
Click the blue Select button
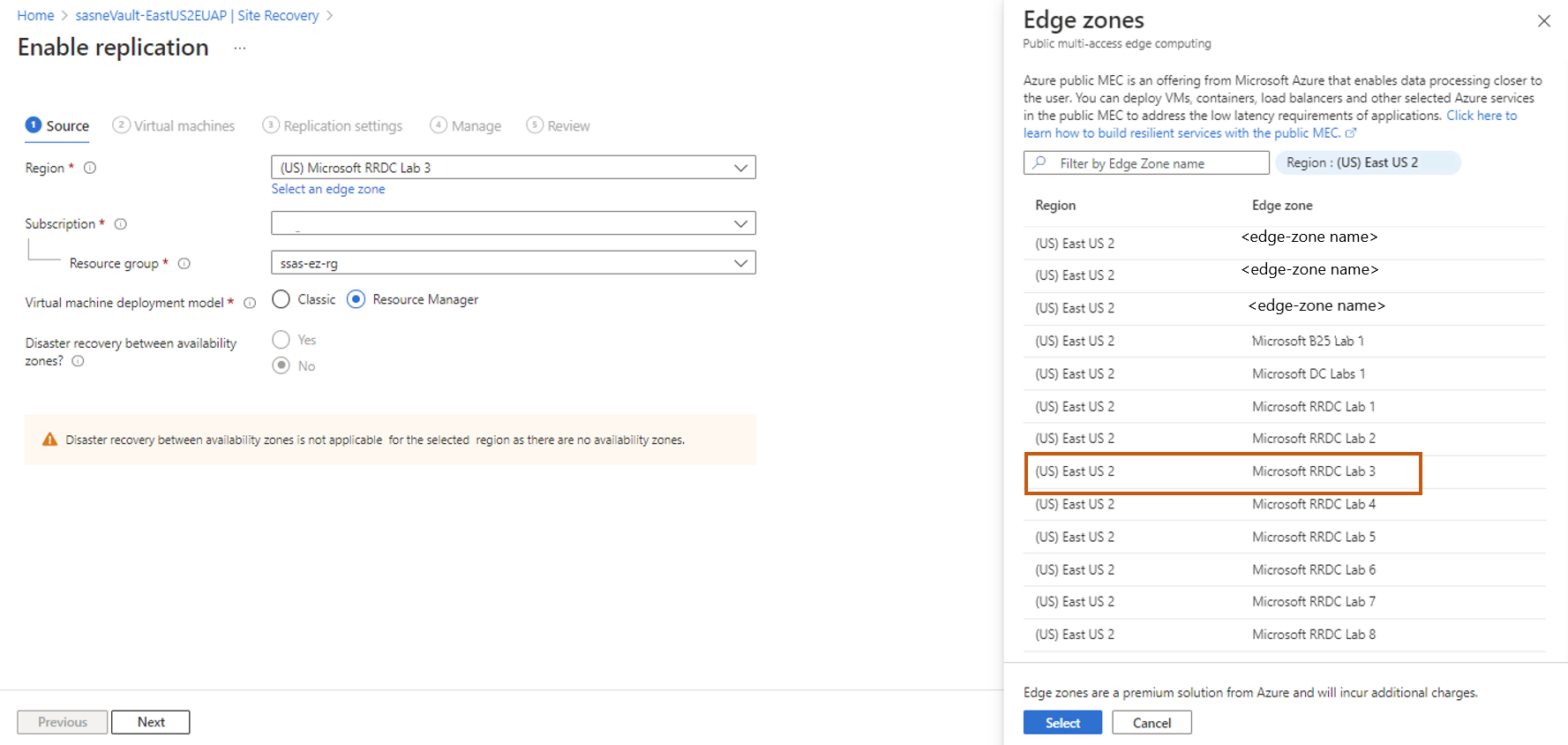click(x=1062, y=722)
